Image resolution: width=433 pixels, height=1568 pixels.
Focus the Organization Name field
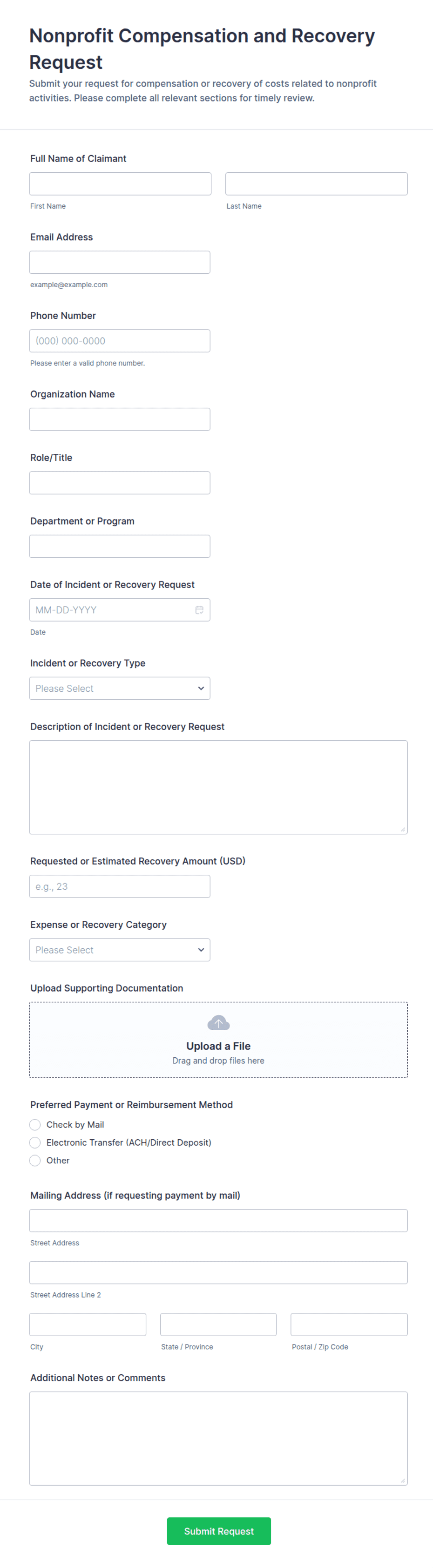point(119,419)
